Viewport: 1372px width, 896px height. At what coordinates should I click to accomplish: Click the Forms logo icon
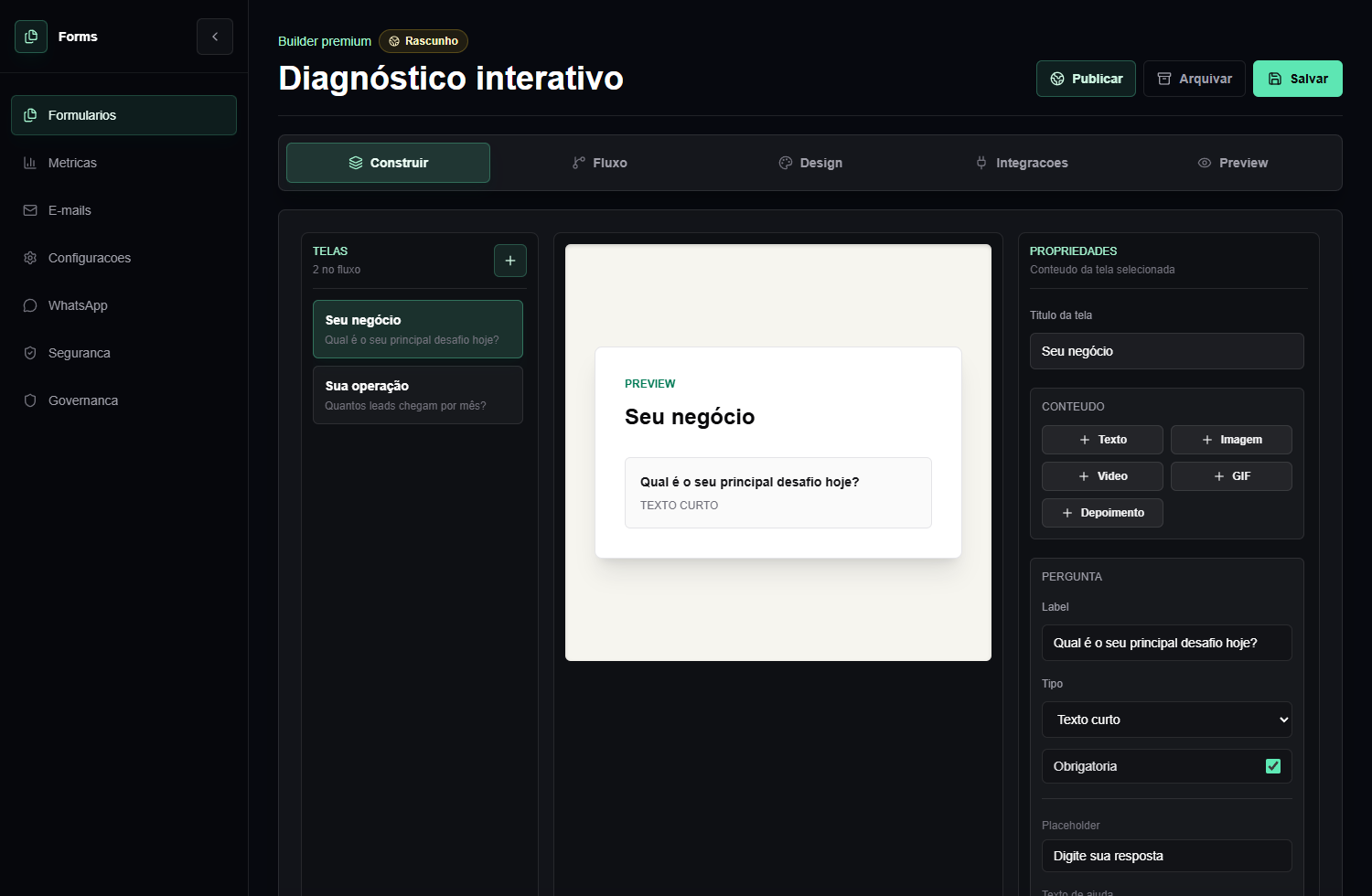pyautogui.click(x=31, y=37)
